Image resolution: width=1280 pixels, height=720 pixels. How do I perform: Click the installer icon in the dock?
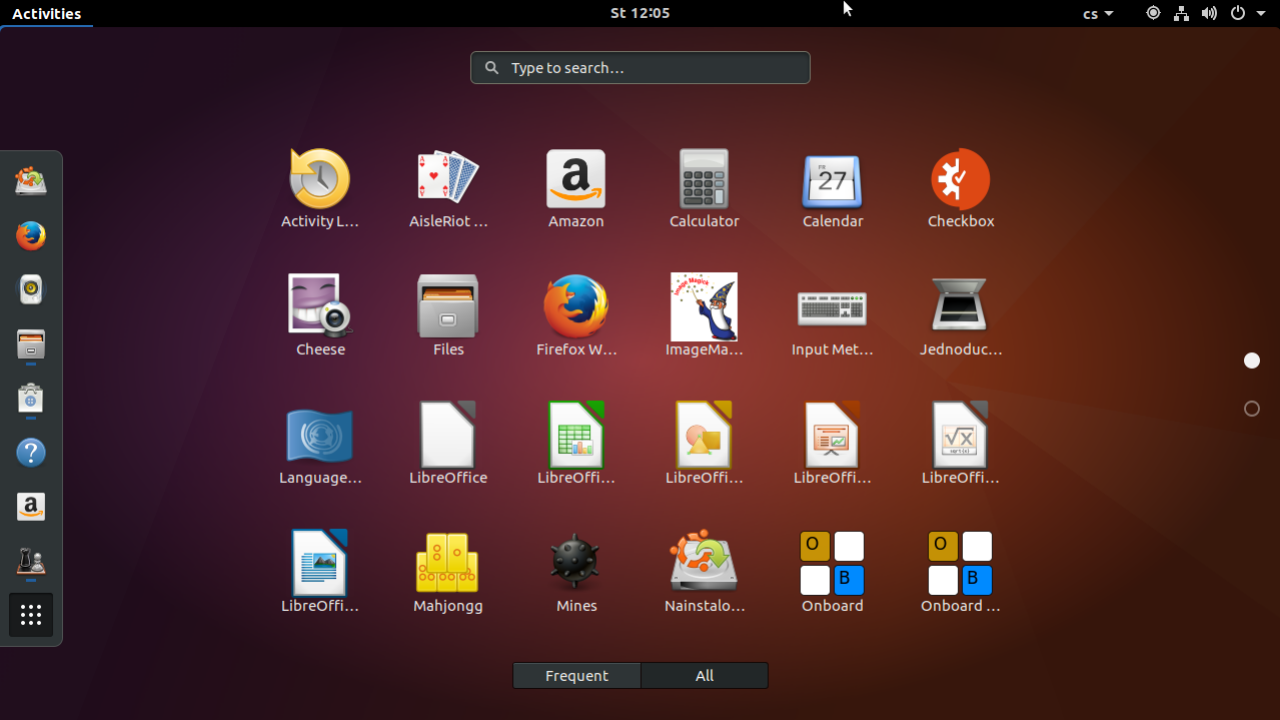coord(31,182)
